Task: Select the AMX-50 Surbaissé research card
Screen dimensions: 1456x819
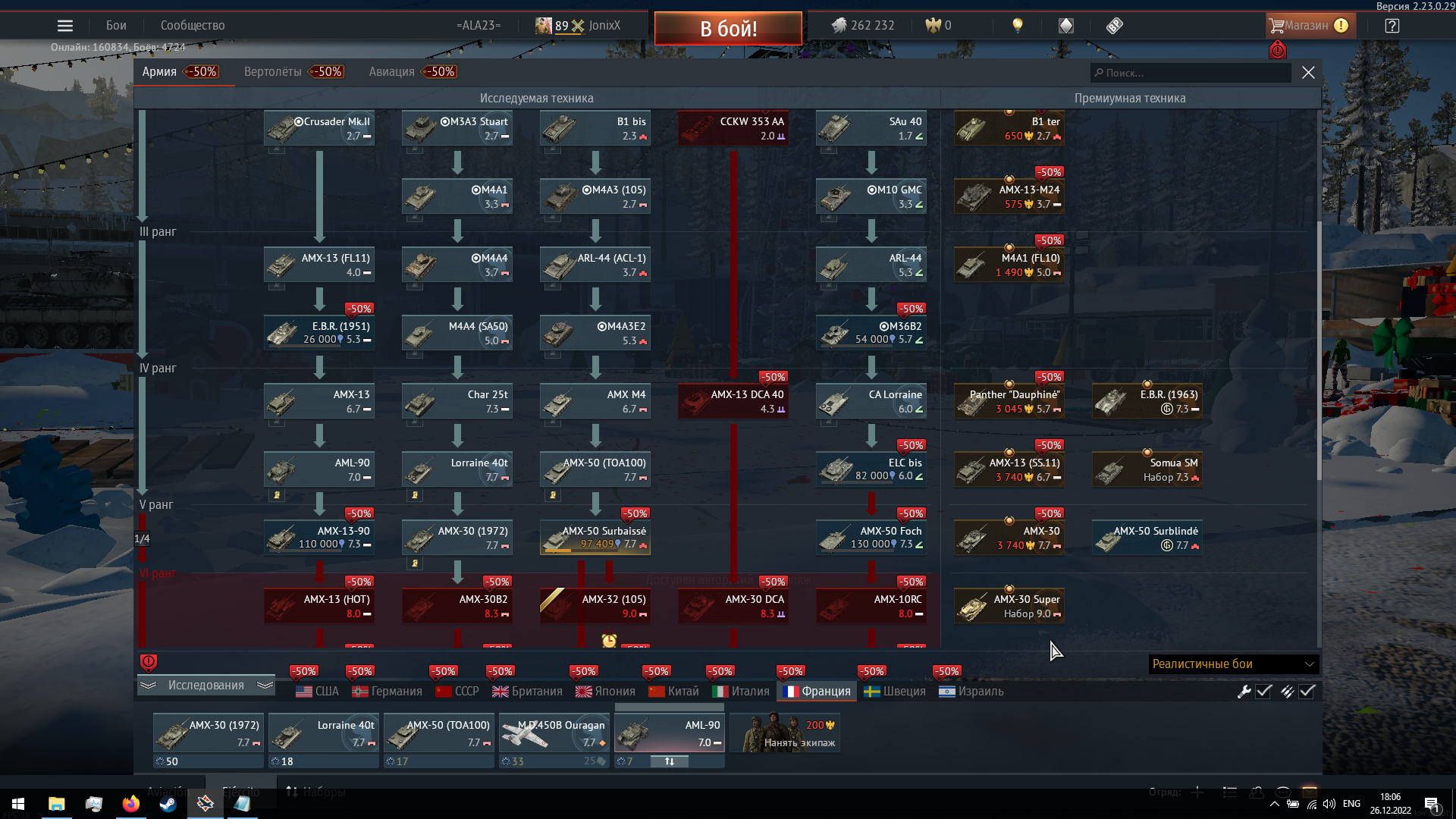Action: click(595, 538)
